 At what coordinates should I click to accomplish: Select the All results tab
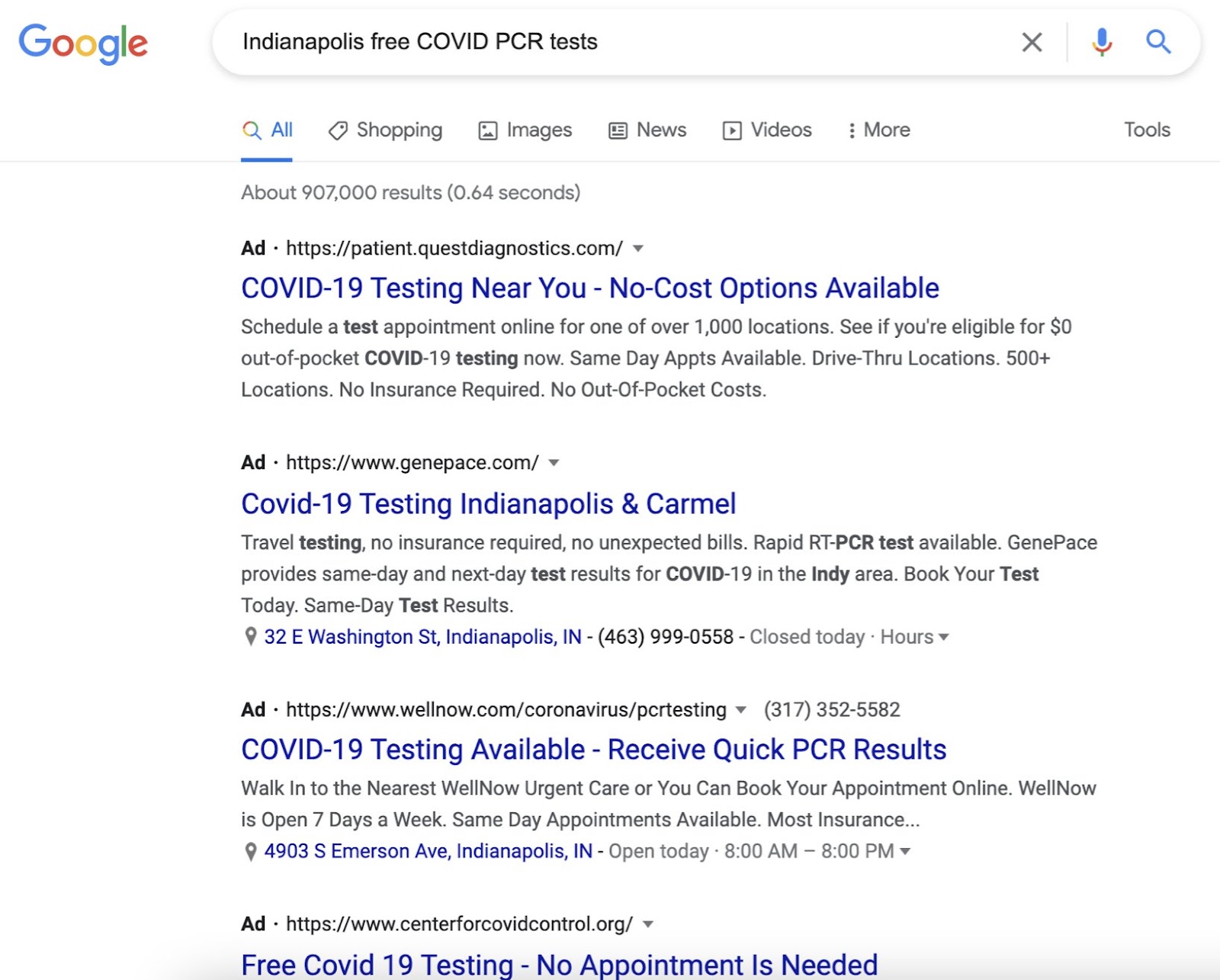click(x=267, y=130)
